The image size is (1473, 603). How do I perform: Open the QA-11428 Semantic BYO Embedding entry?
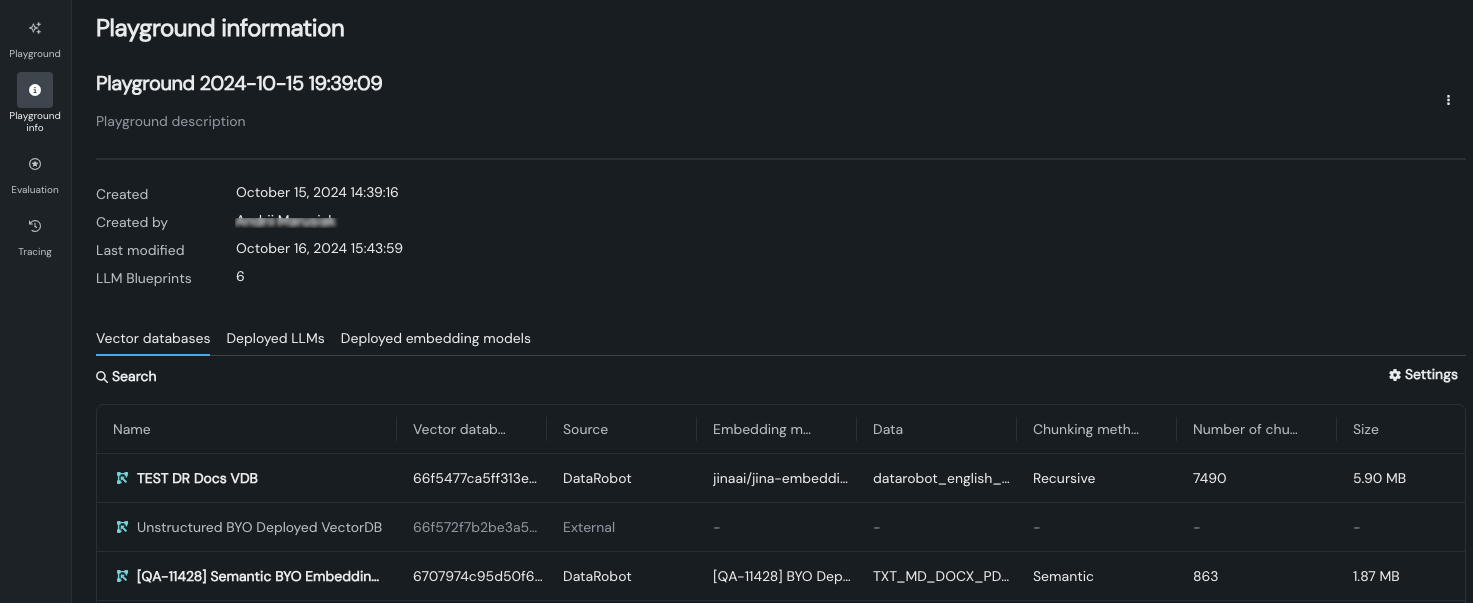[258, 577]
